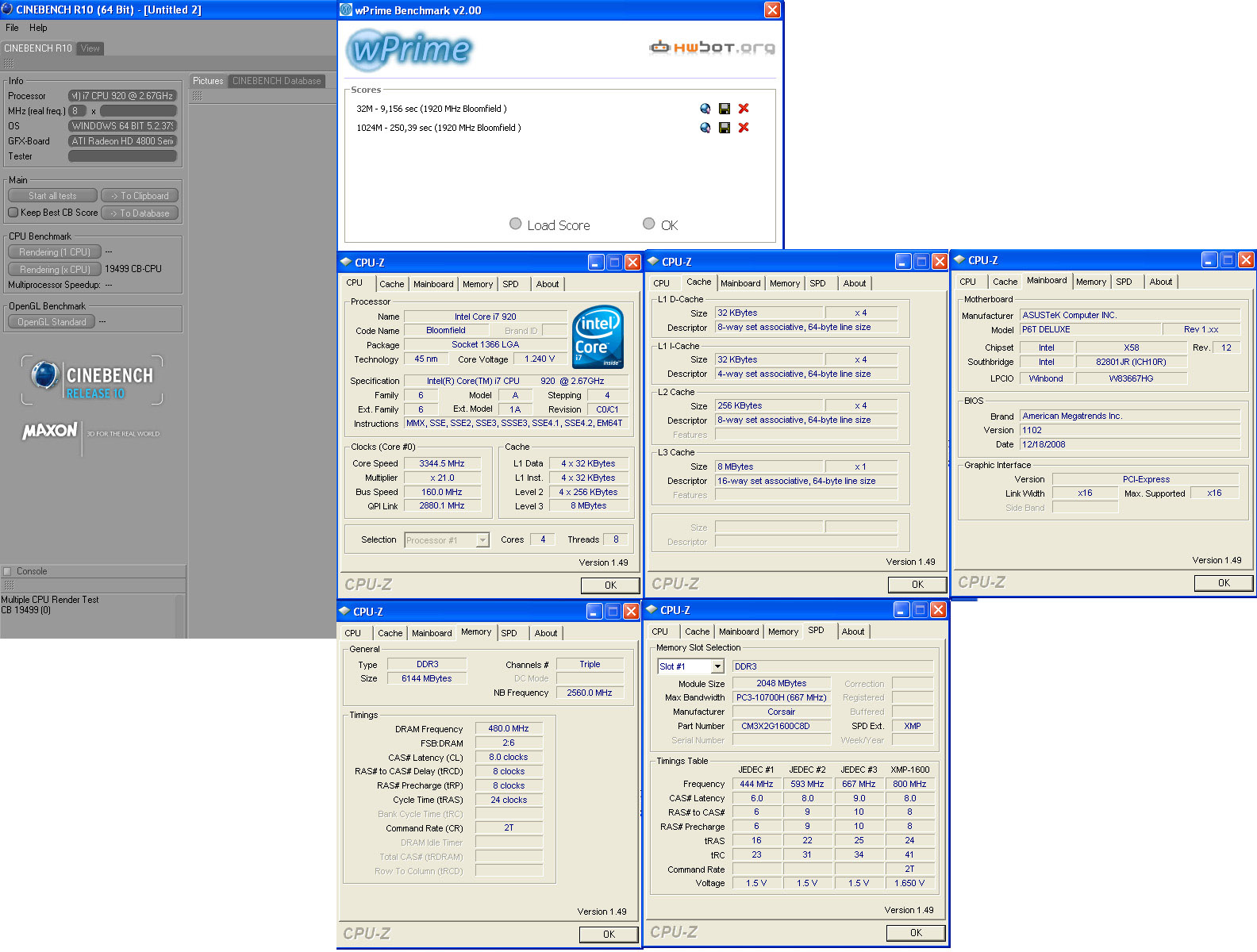1257x952 pixels.
Task: Click the QPI Link 2880.1 MHz value
Action: (442, 505)
